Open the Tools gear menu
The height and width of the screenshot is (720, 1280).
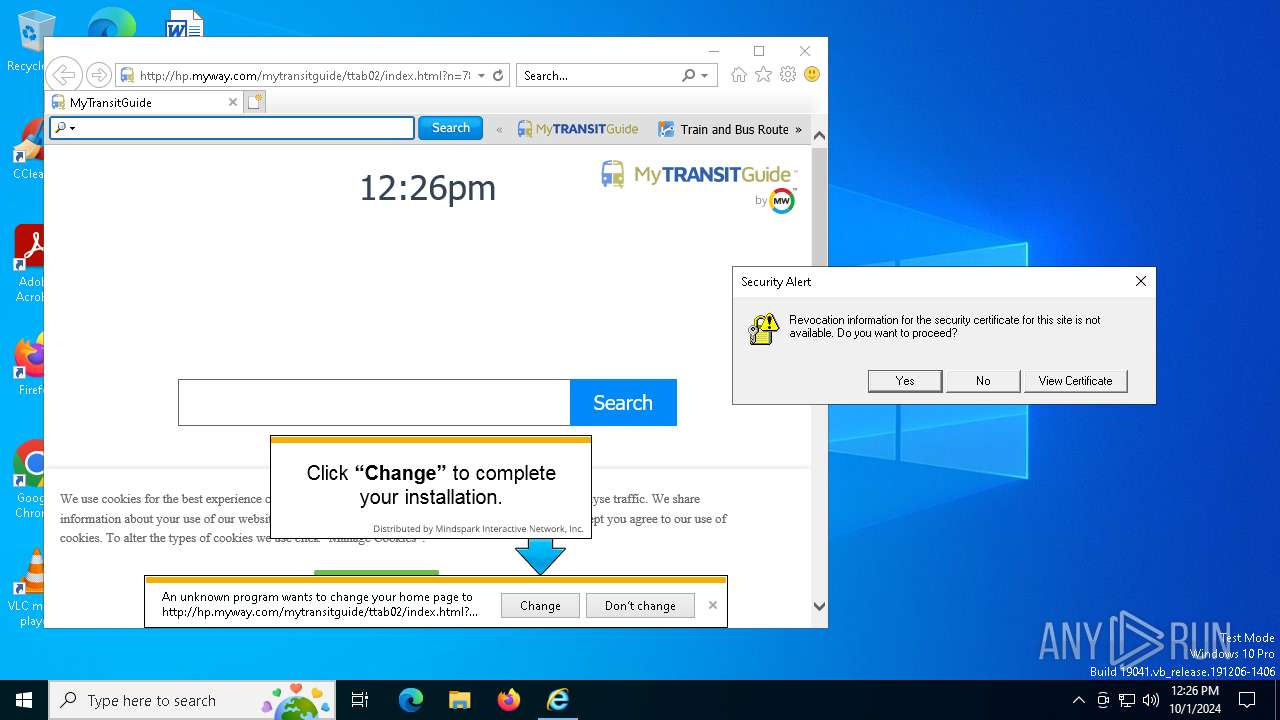tap(788, 75)
